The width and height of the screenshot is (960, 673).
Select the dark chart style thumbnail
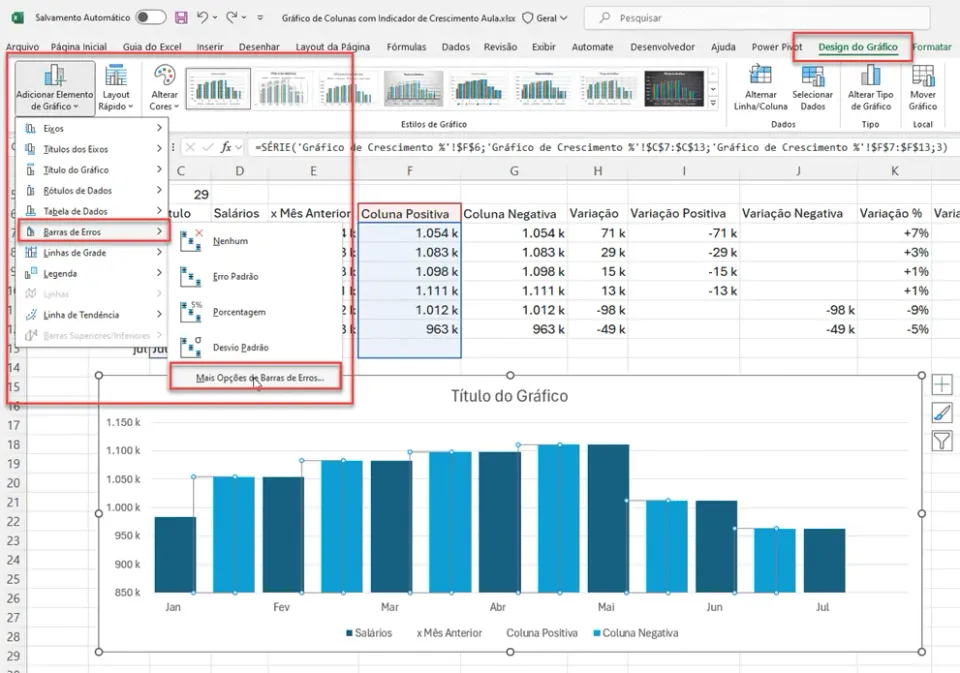click(x=674, y=88)
